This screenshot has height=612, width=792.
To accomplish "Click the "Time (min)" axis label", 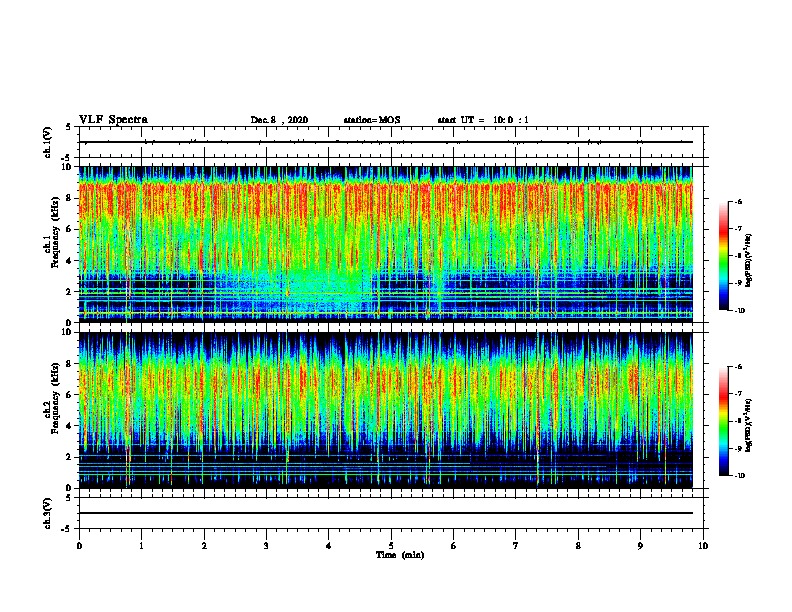I will [x=400, y=555].
